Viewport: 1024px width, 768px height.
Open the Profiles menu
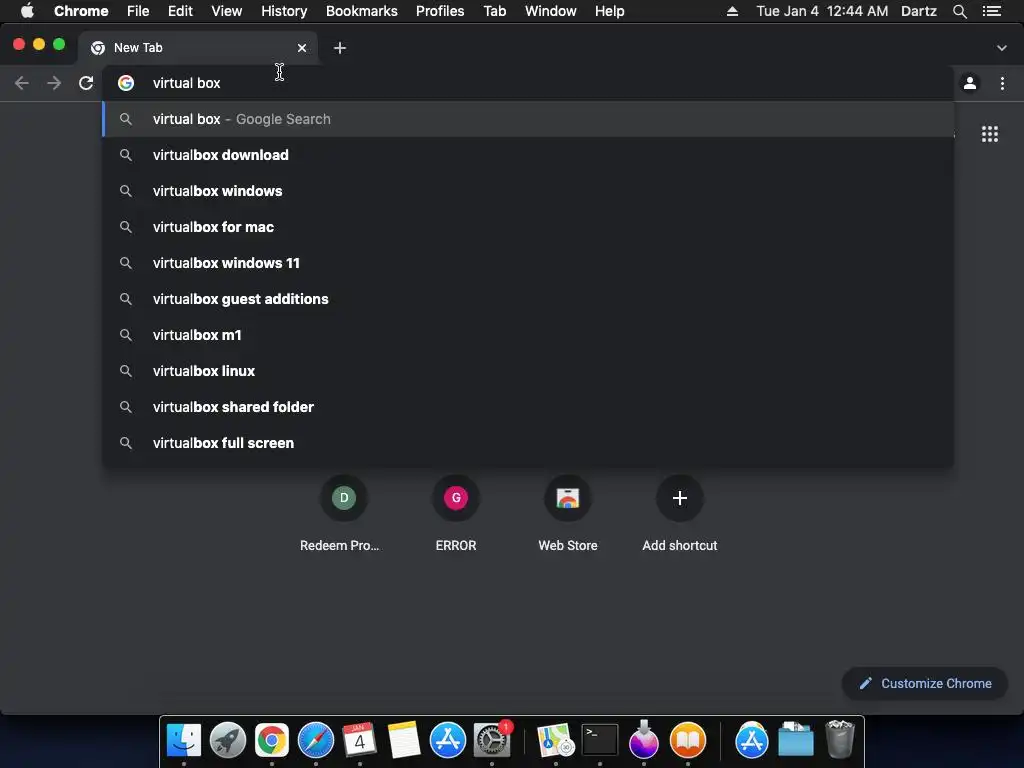(440, 11)
